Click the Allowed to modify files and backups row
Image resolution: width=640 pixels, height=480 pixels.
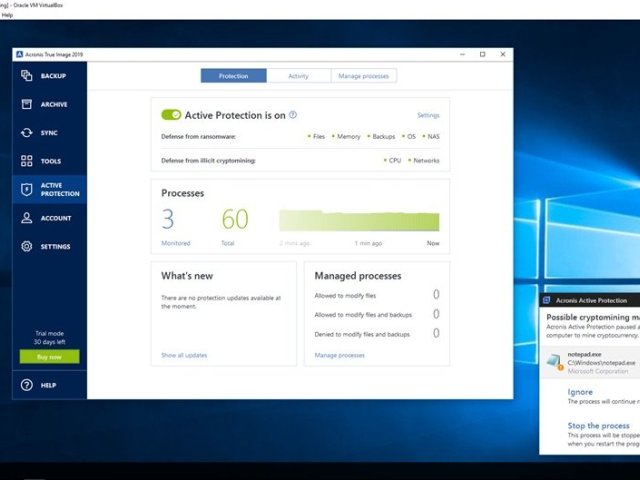tap(377, 314)
